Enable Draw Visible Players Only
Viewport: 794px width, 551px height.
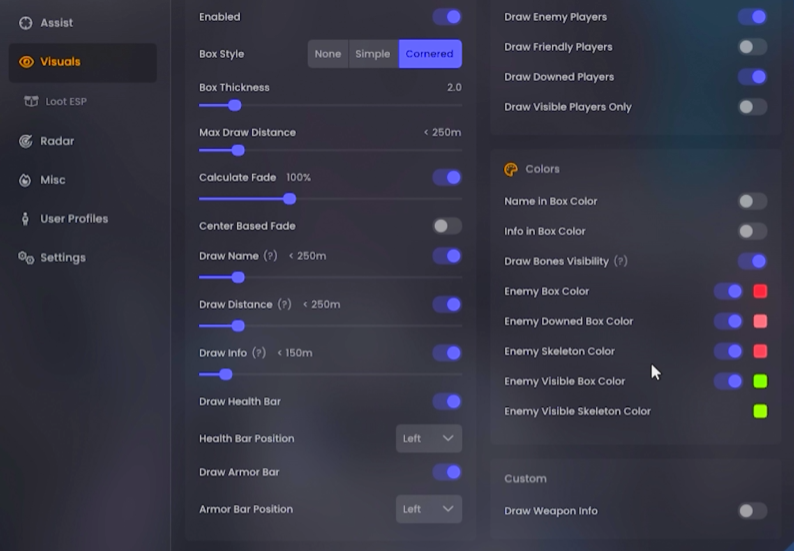(752, 107)
